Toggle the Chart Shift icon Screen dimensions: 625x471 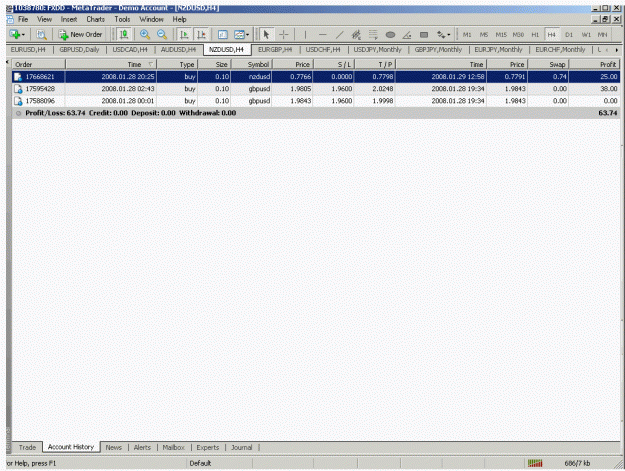[x=201, y=35]
